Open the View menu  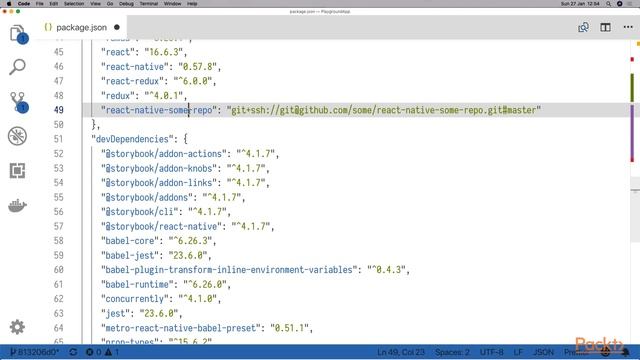(x=95, y=4)
